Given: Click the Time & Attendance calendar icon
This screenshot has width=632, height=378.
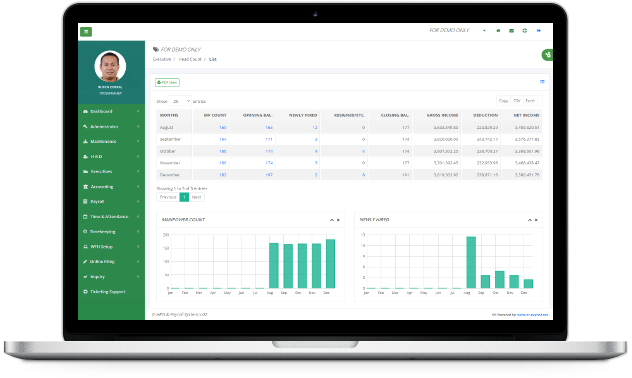Looking at the screenshot, I should (85, 216).
